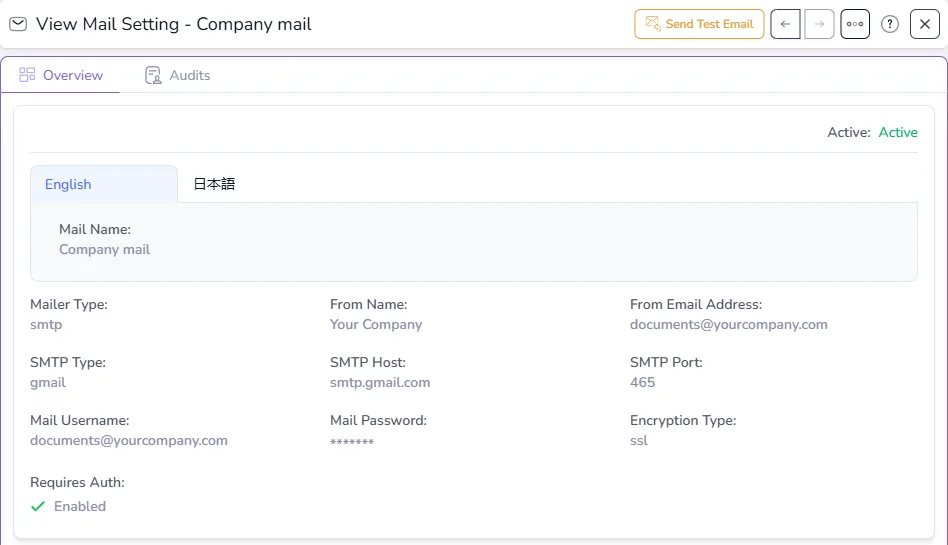
Task: Click the SMTP Host value smtp.gmail.com
Action: pos(380,382)
